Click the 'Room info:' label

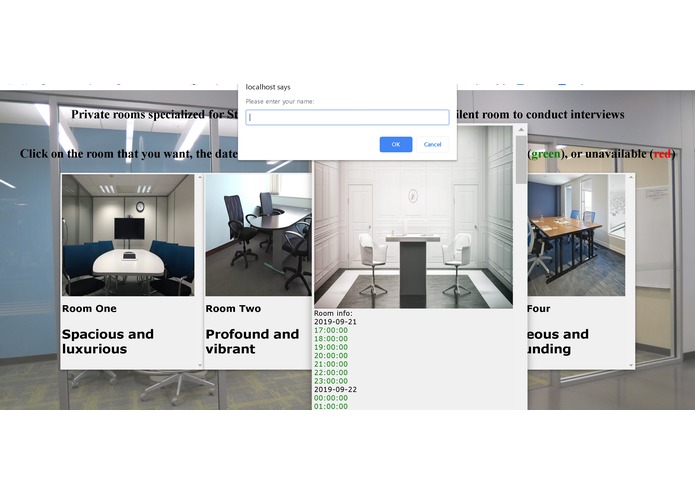point(333,314)
